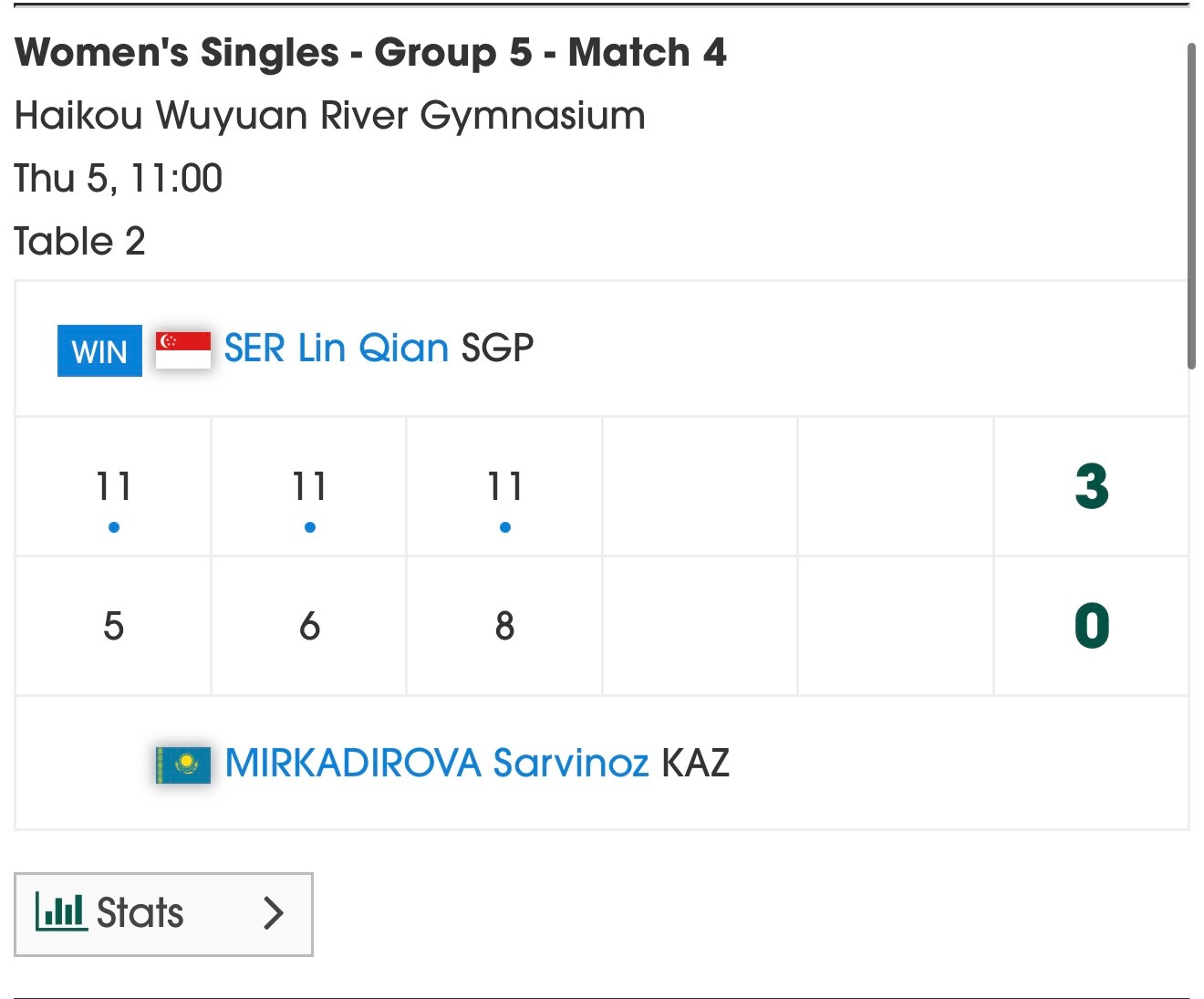Screen dimensions: 1204x999
Task: Click third game score 11 cell
Action: [x=504, y=486]
